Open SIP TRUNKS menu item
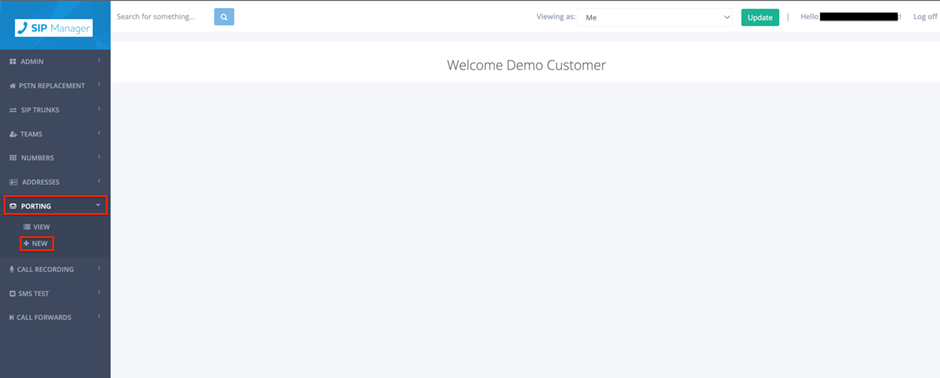Screen dimensions: 940x378 (x=55, y=110)
